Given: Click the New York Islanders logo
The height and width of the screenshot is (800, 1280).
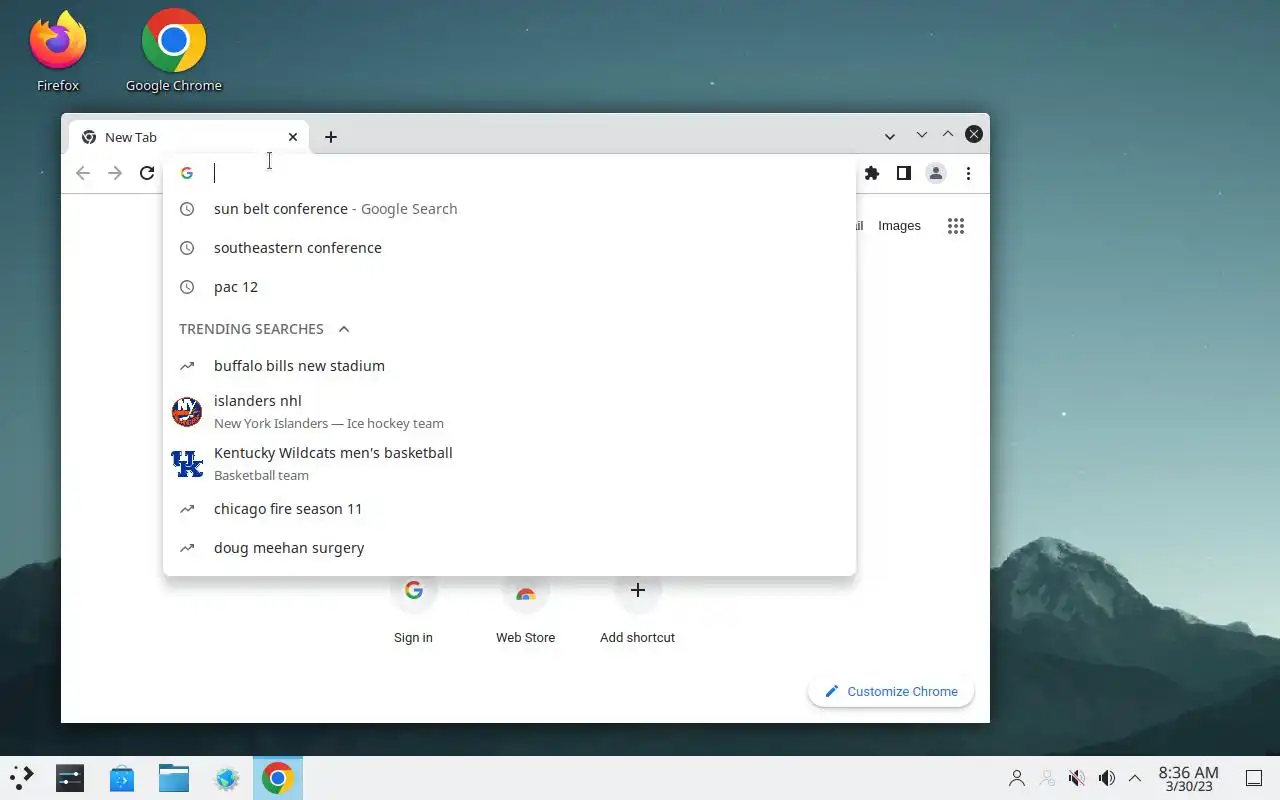Looking at the screenshot, I should tap(187, 412).
